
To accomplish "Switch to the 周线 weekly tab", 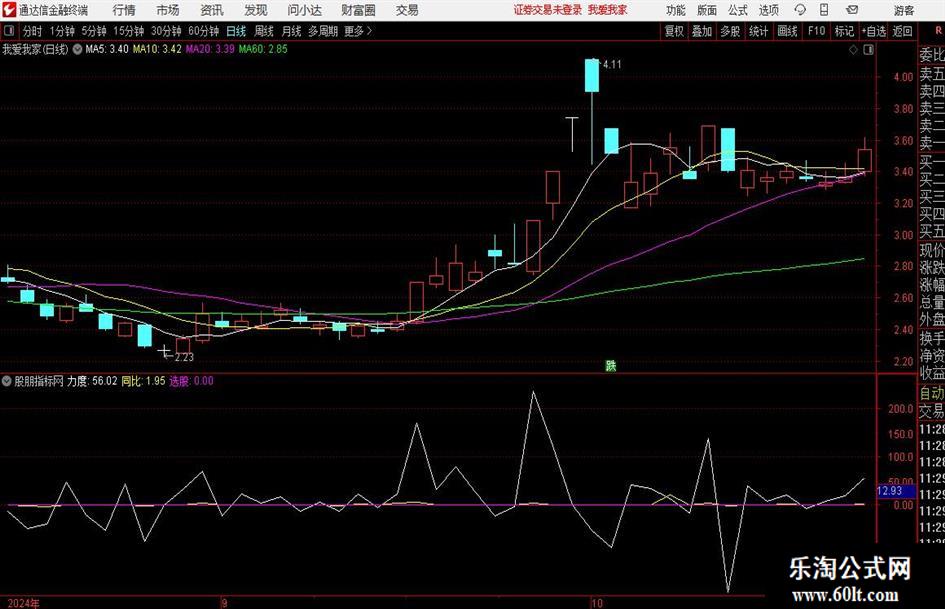I will 263,31.
